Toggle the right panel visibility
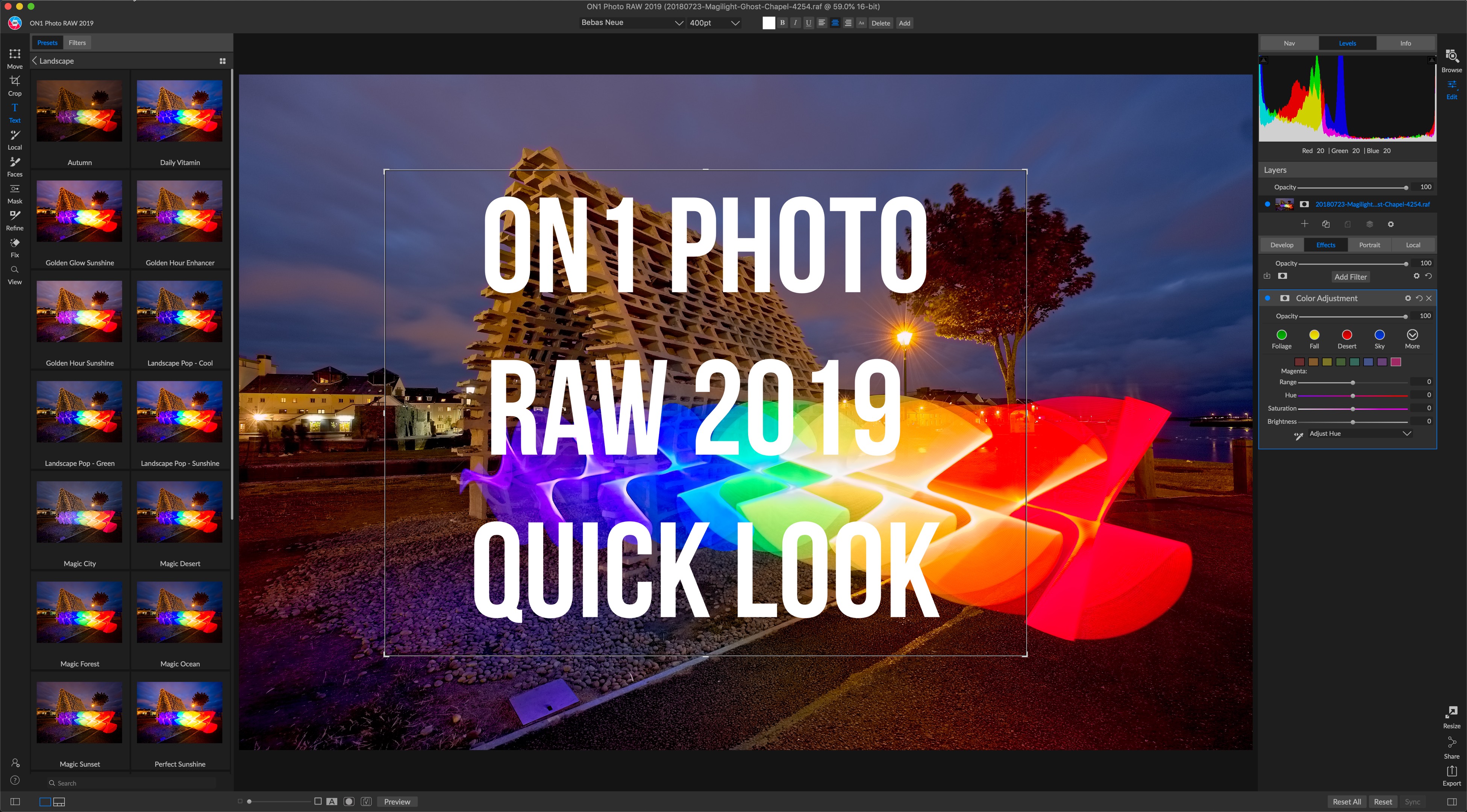This screenshot has width=1467, height=812. click(1452, 802)
